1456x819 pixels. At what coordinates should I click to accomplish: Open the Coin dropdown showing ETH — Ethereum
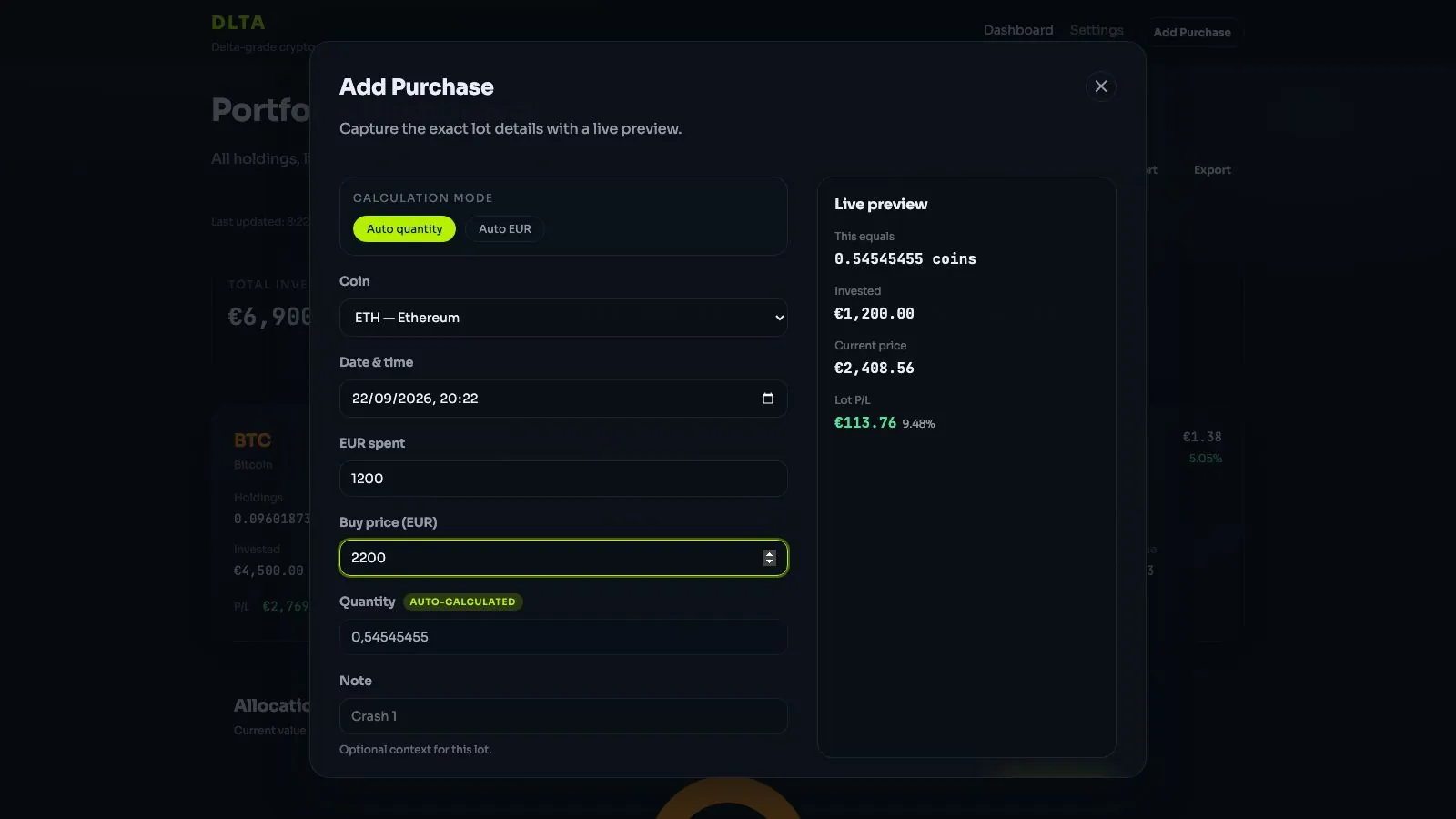click(x=563, y=318)
